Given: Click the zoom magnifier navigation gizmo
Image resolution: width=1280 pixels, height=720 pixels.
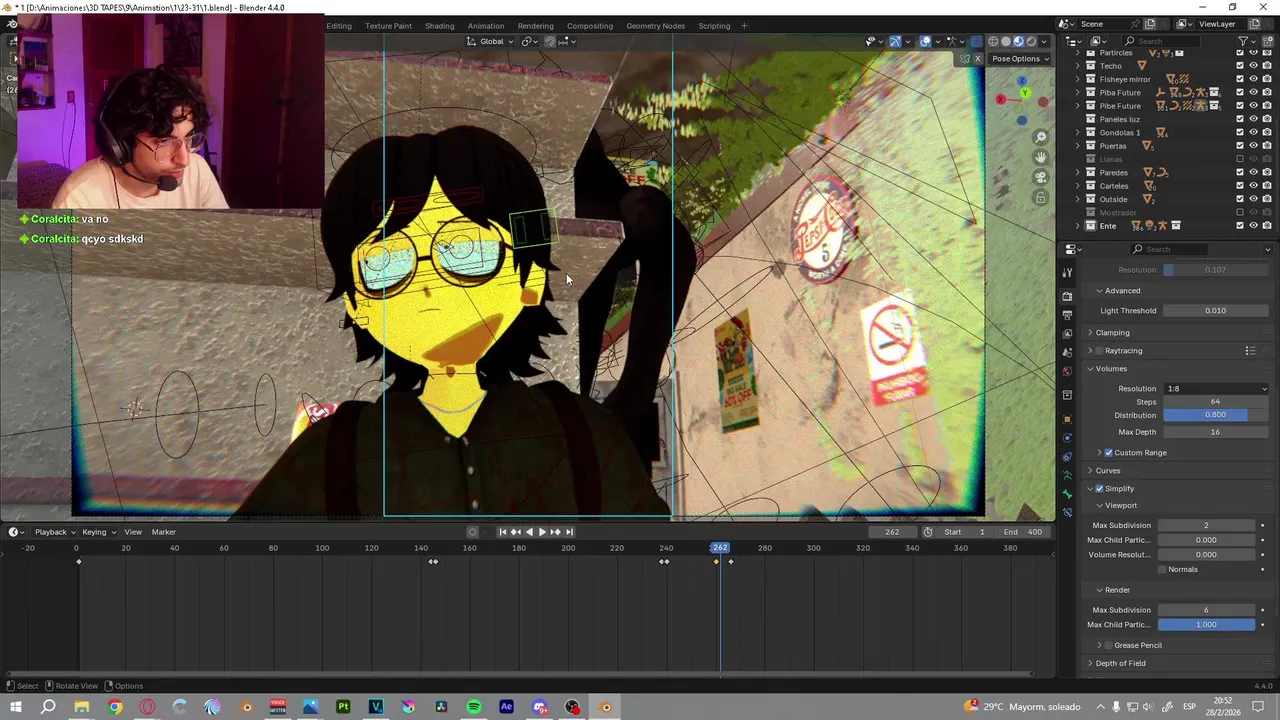Looking at the screenshot, I should (x=1041, y=137).
